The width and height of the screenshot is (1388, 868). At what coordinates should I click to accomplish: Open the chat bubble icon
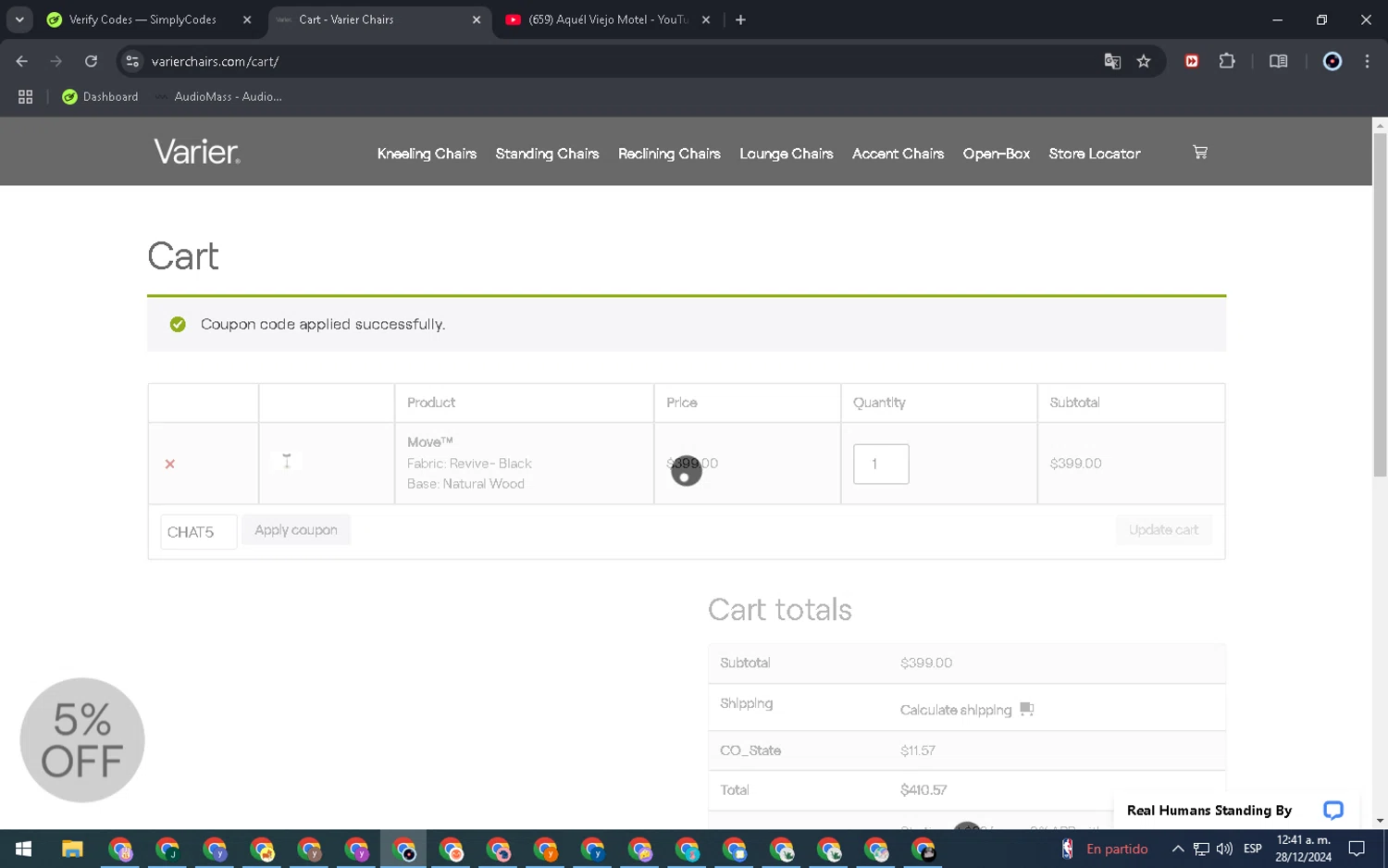click(1332, 811)
